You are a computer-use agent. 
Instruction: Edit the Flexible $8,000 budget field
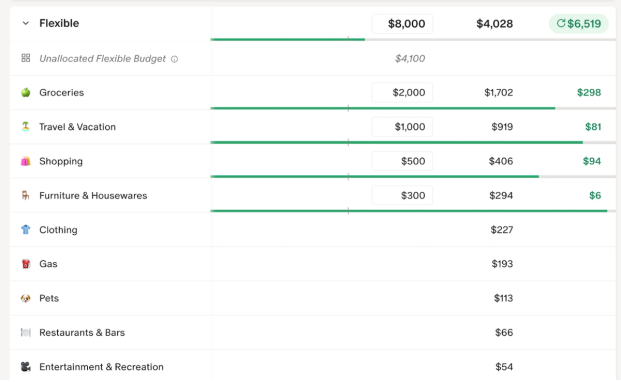[402, 24]
